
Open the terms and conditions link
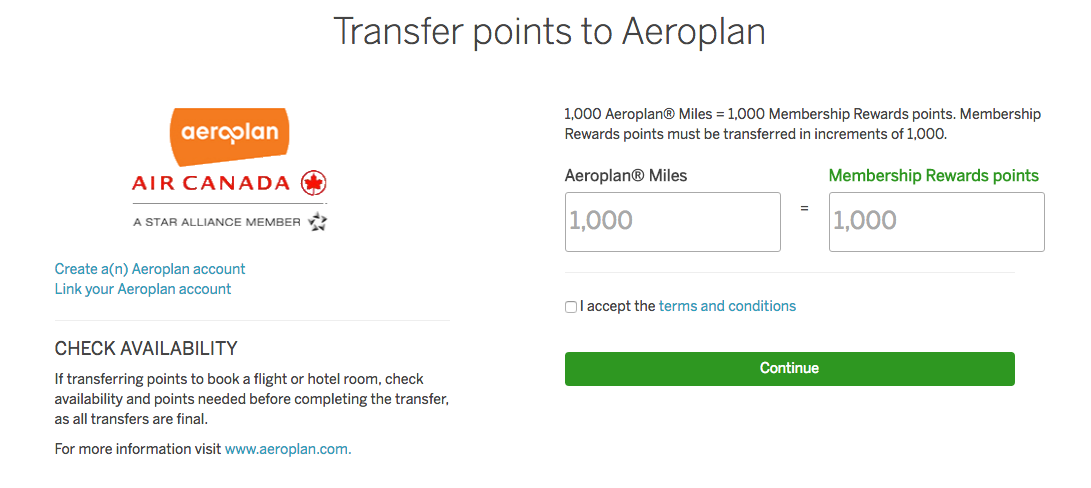click(x=727, y=306)
